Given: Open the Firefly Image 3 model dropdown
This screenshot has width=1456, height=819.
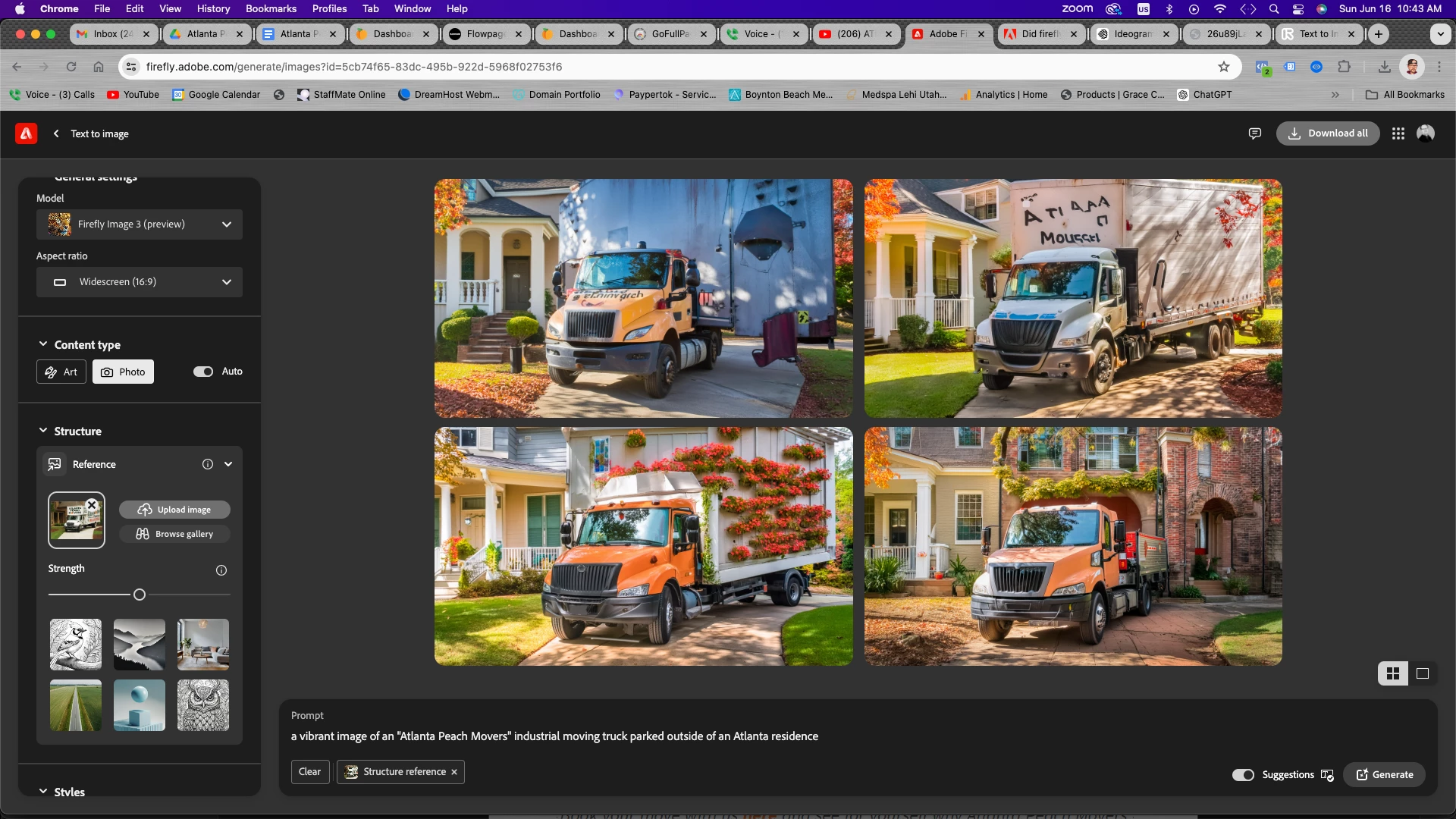Looking at the screenshot, I should pyautogui.click(x=140, y=224).
